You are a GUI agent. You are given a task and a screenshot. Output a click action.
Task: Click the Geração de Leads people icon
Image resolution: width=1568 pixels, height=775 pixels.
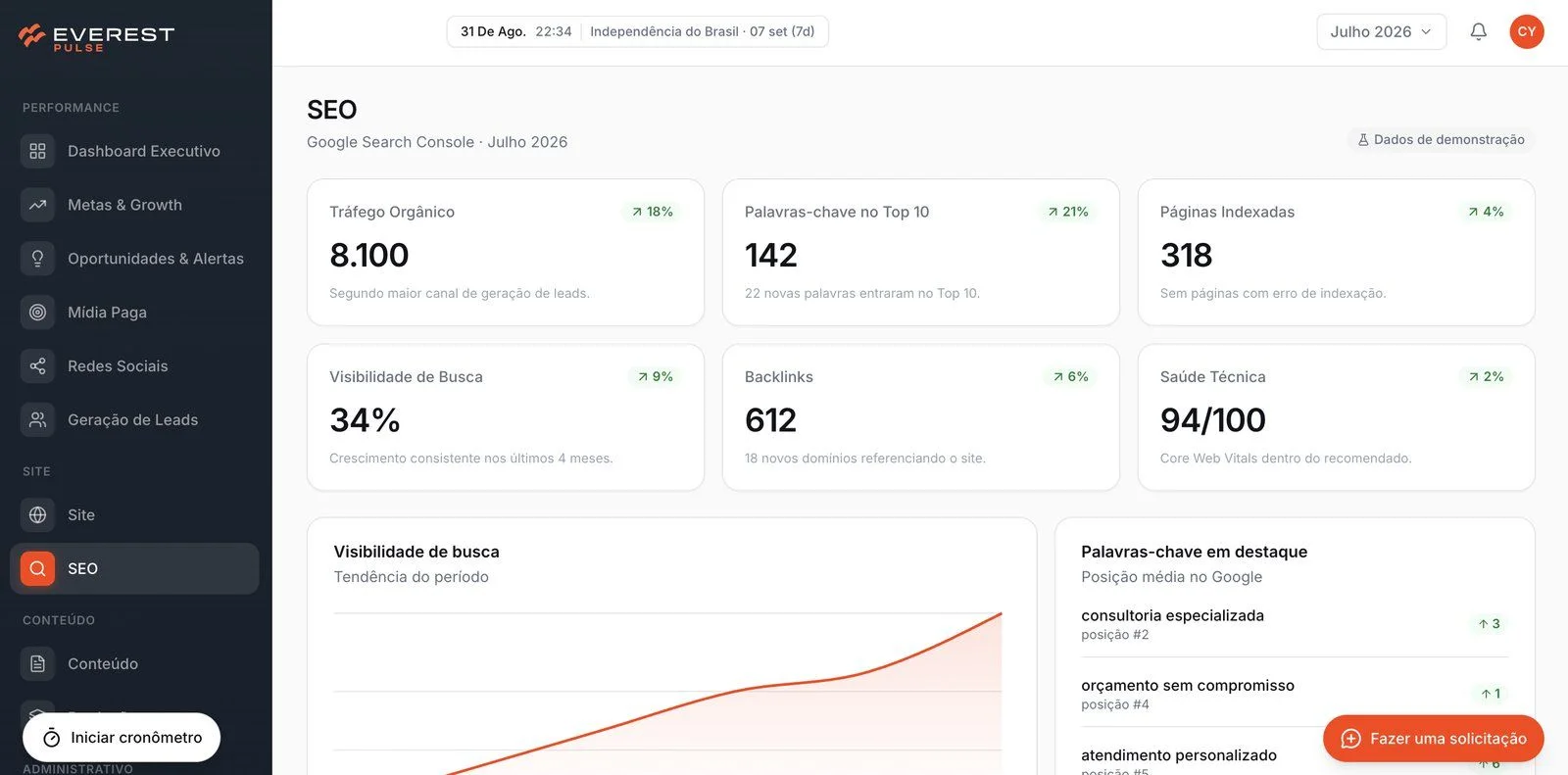coord(37,420)
